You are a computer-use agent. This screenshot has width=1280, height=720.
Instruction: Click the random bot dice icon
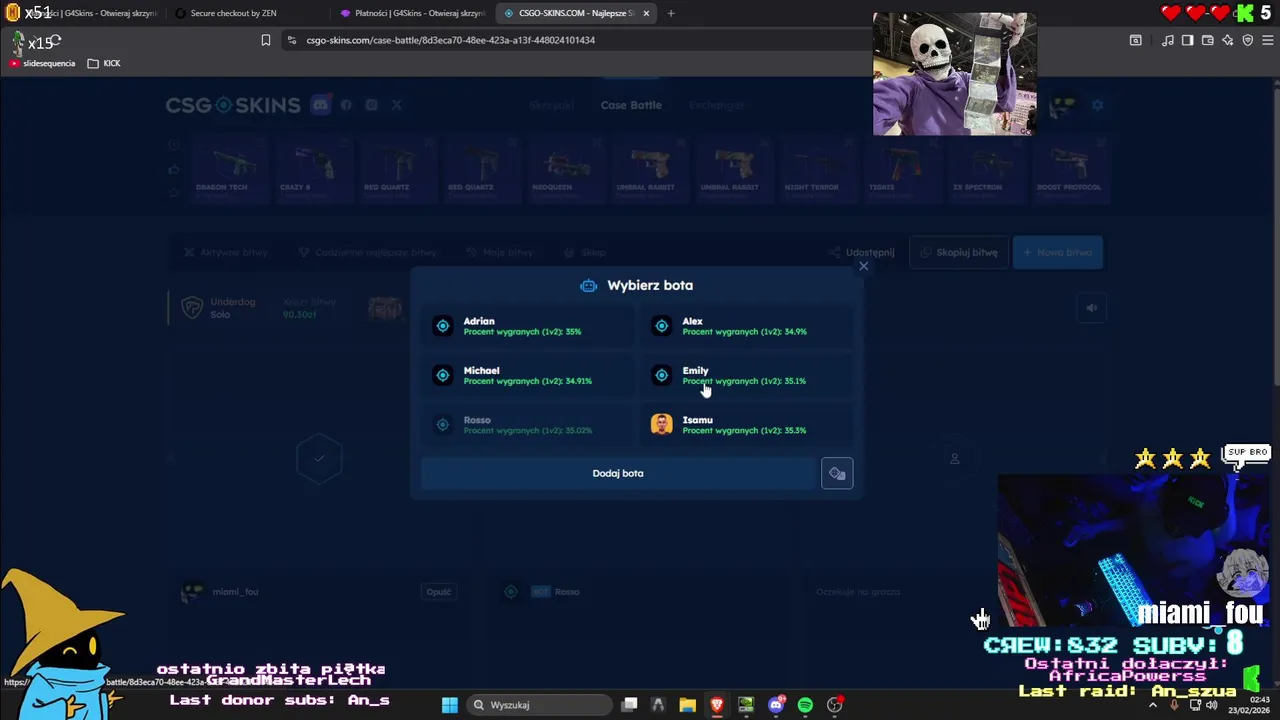coord(837,474)
